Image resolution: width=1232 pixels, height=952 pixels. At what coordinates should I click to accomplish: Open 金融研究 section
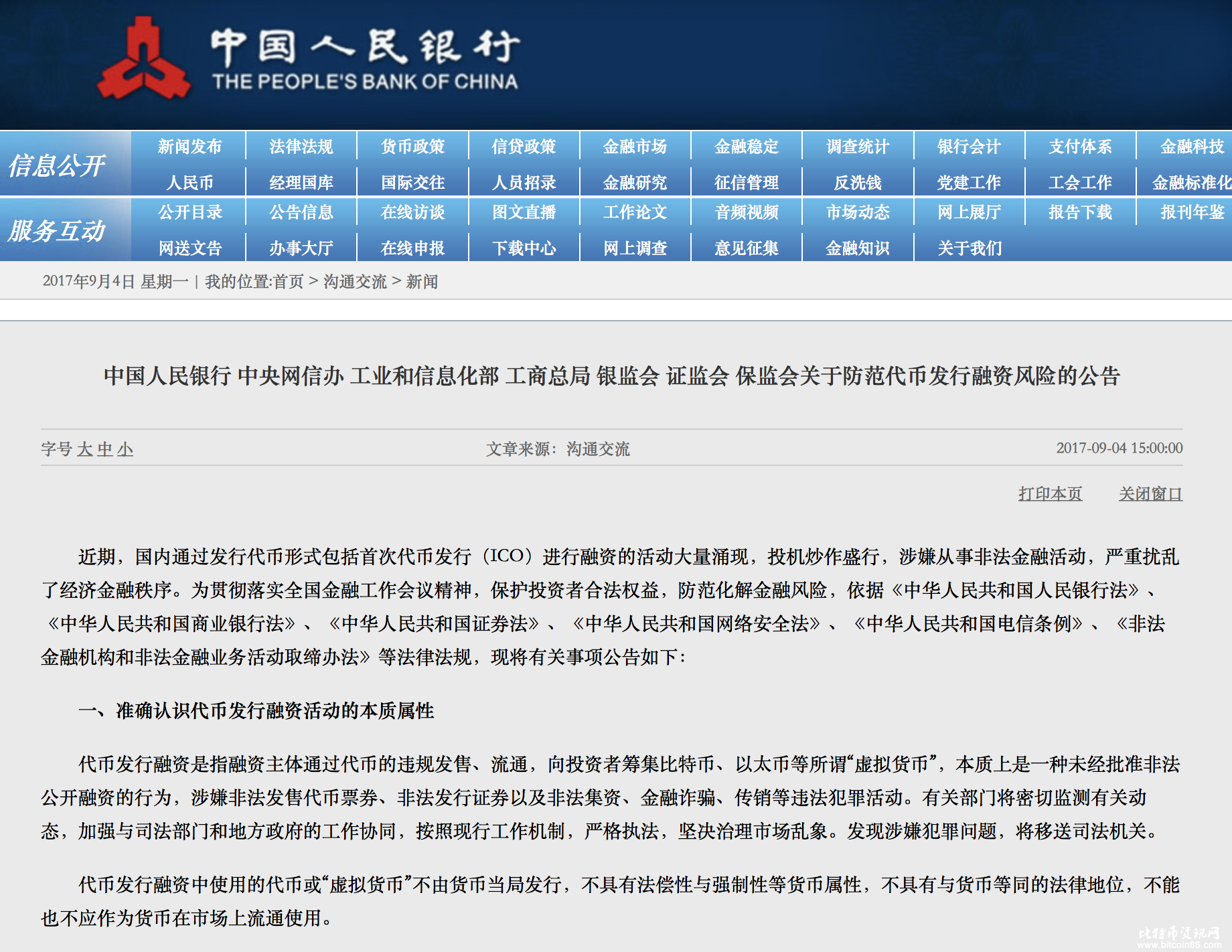635,182
